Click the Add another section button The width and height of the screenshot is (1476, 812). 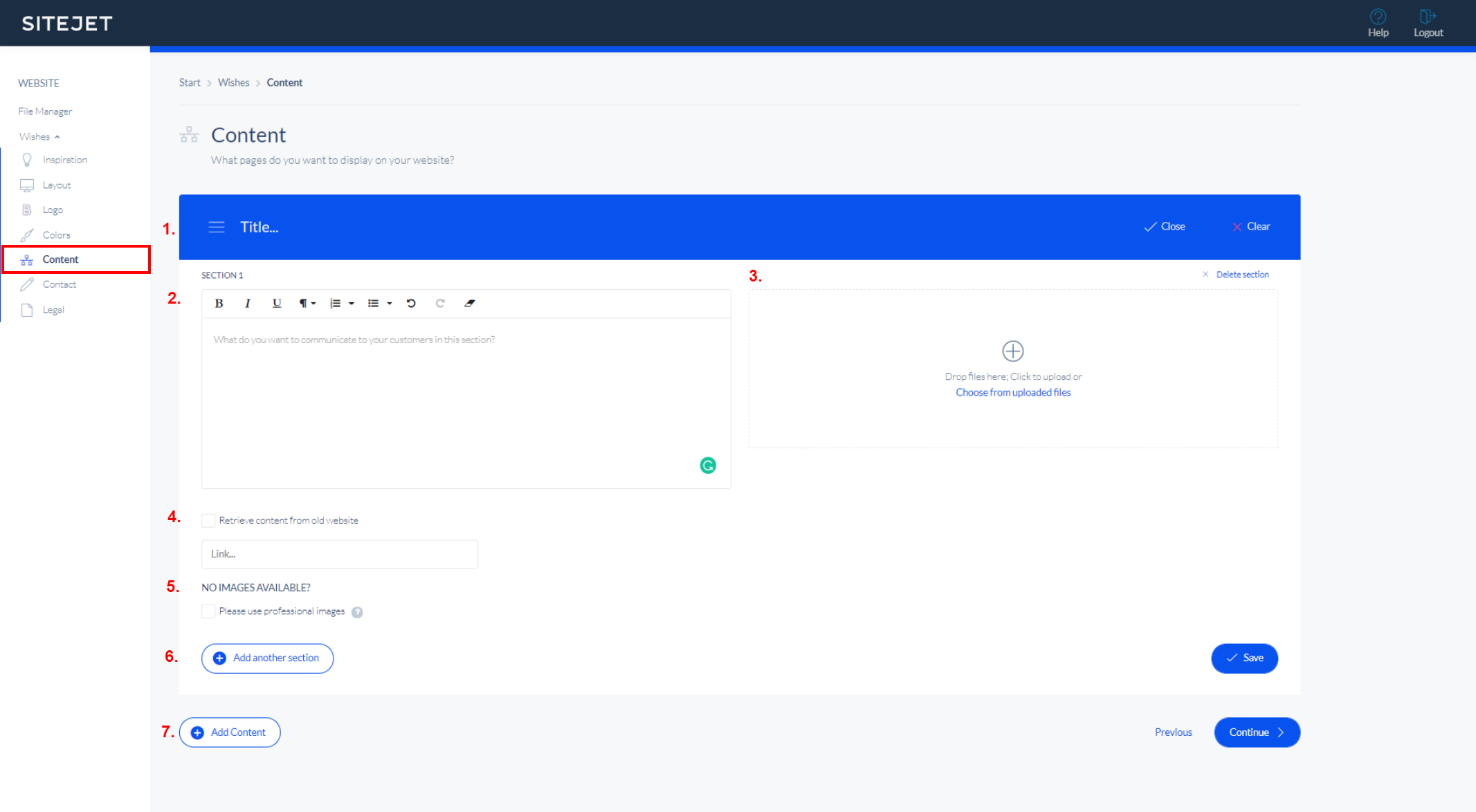click(x=267, y=658)
